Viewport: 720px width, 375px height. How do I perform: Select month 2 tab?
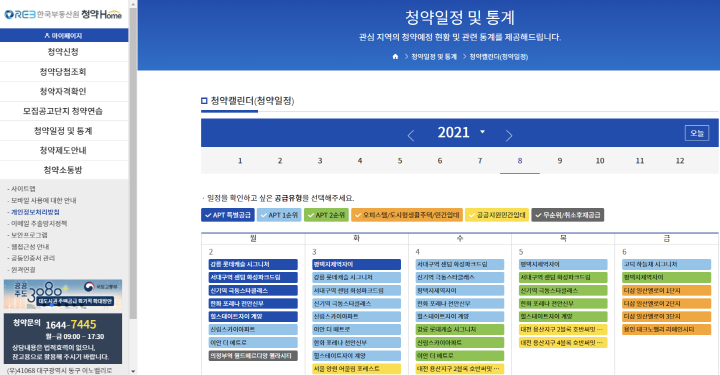280,161
